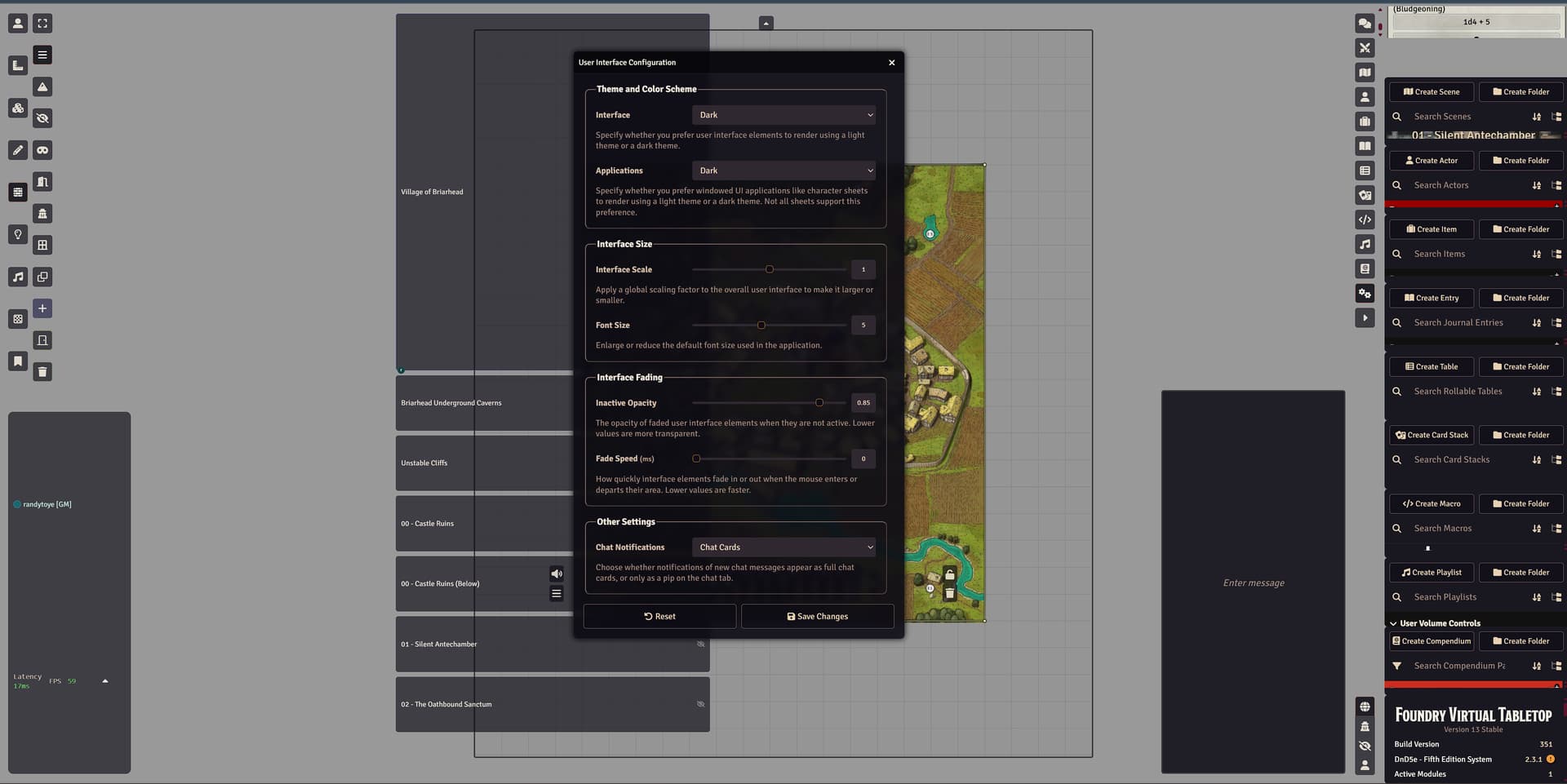Open the Card Stacks sidebar tab
This screenshot has height=784, width=1567.
(1365, 196)
